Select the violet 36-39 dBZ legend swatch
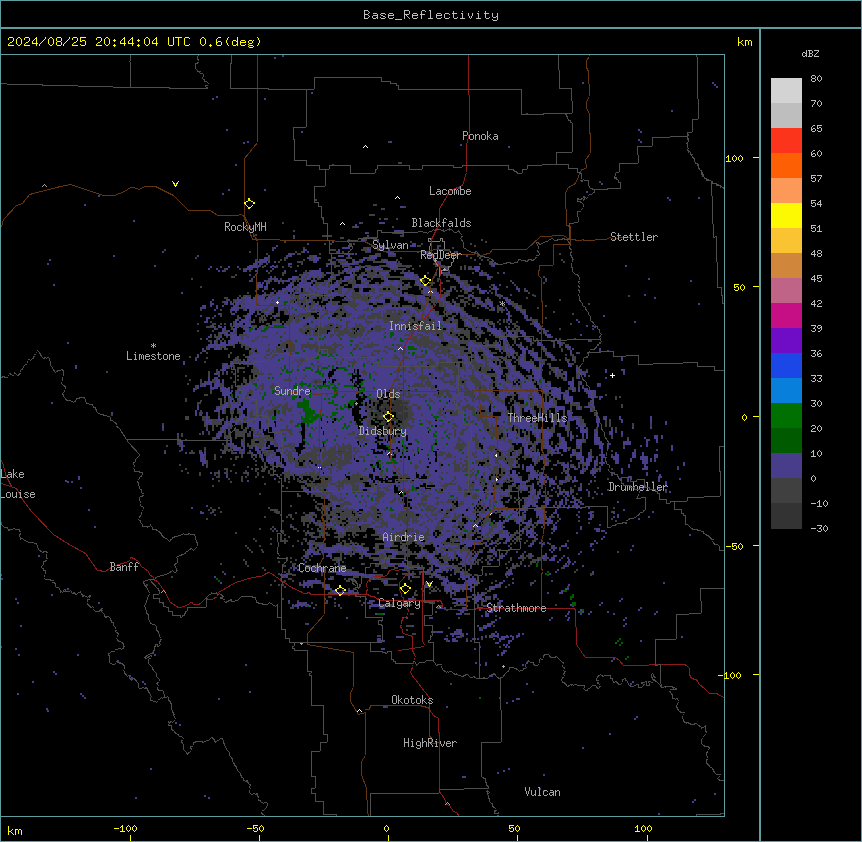862x842 pixels. pos(786,341)
